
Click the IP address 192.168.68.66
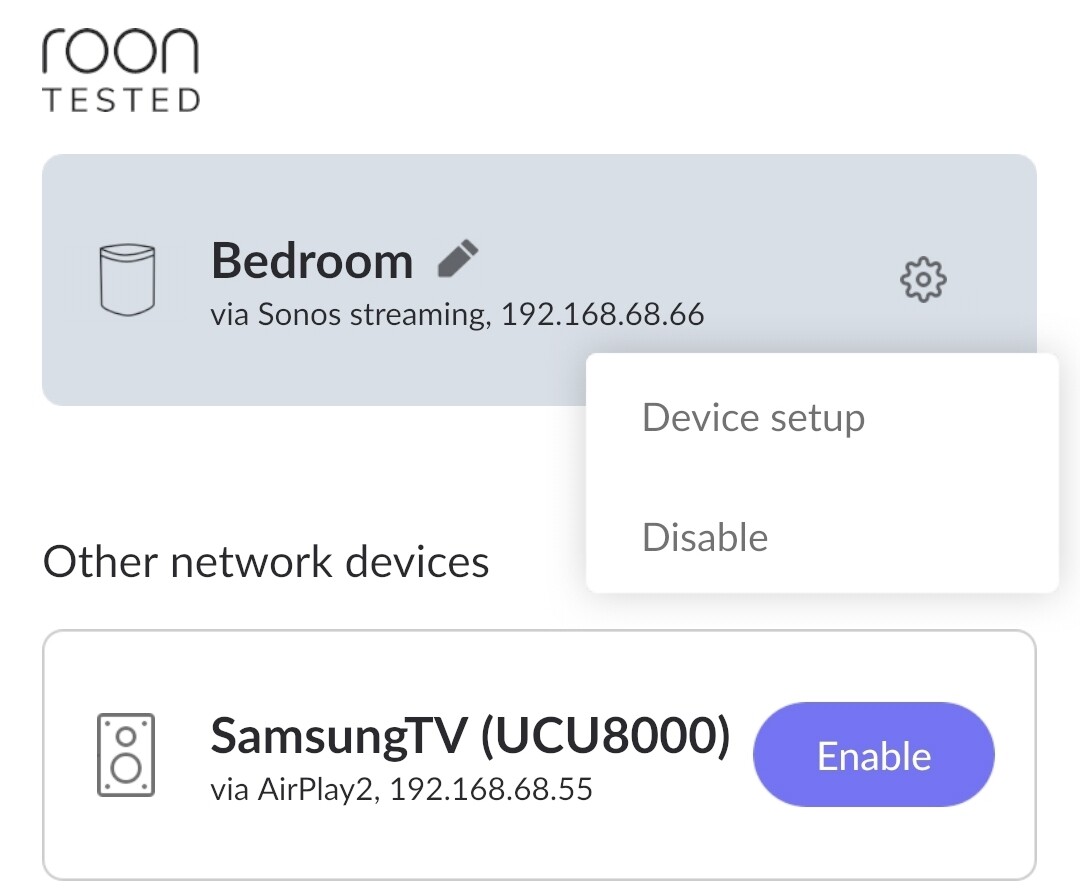[603, 316]
